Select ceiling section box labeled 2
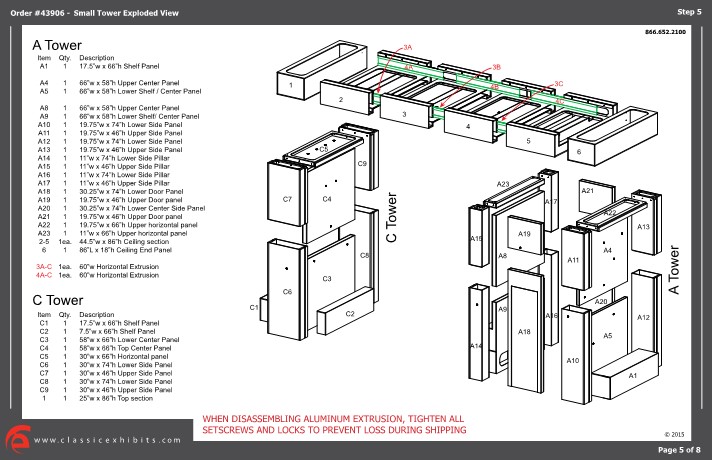The width and height of the screenshot is (712, 460). (340, 100)
